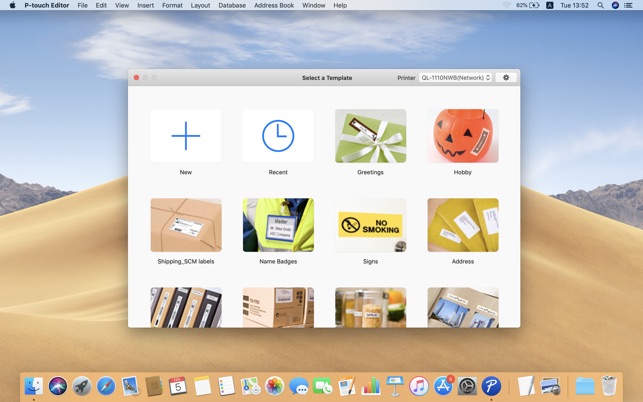Expand the Printer QL-1110NWB dropdown
The width and height of the screenshot is (643, 402).
tap(456, 77)
